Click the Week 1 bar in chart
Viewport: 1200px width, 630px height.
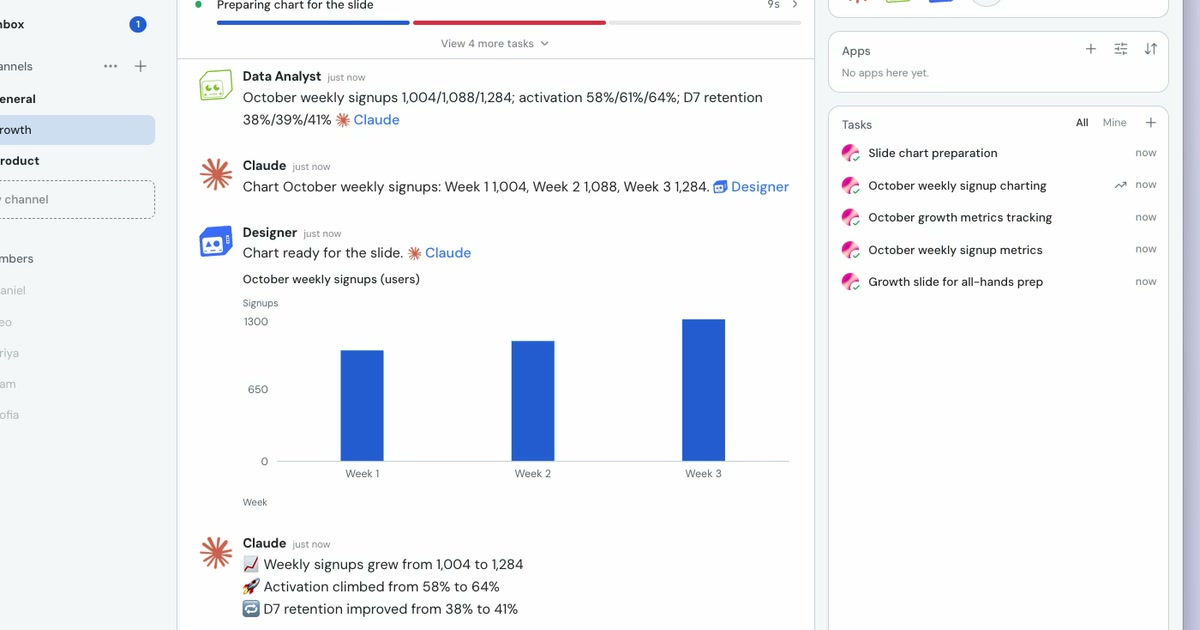pos(362,405)
